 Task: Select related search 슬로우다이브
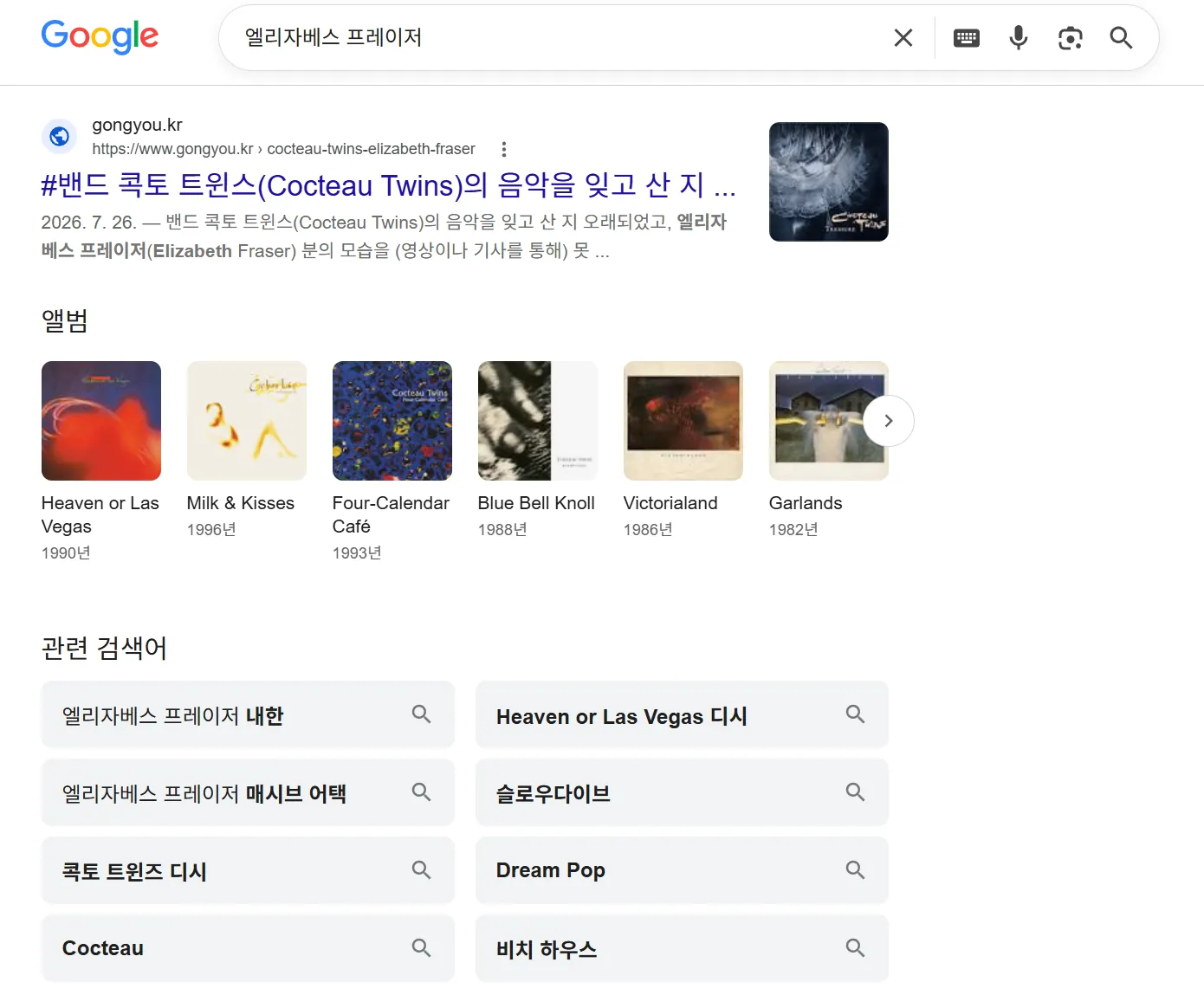[682, 792]
